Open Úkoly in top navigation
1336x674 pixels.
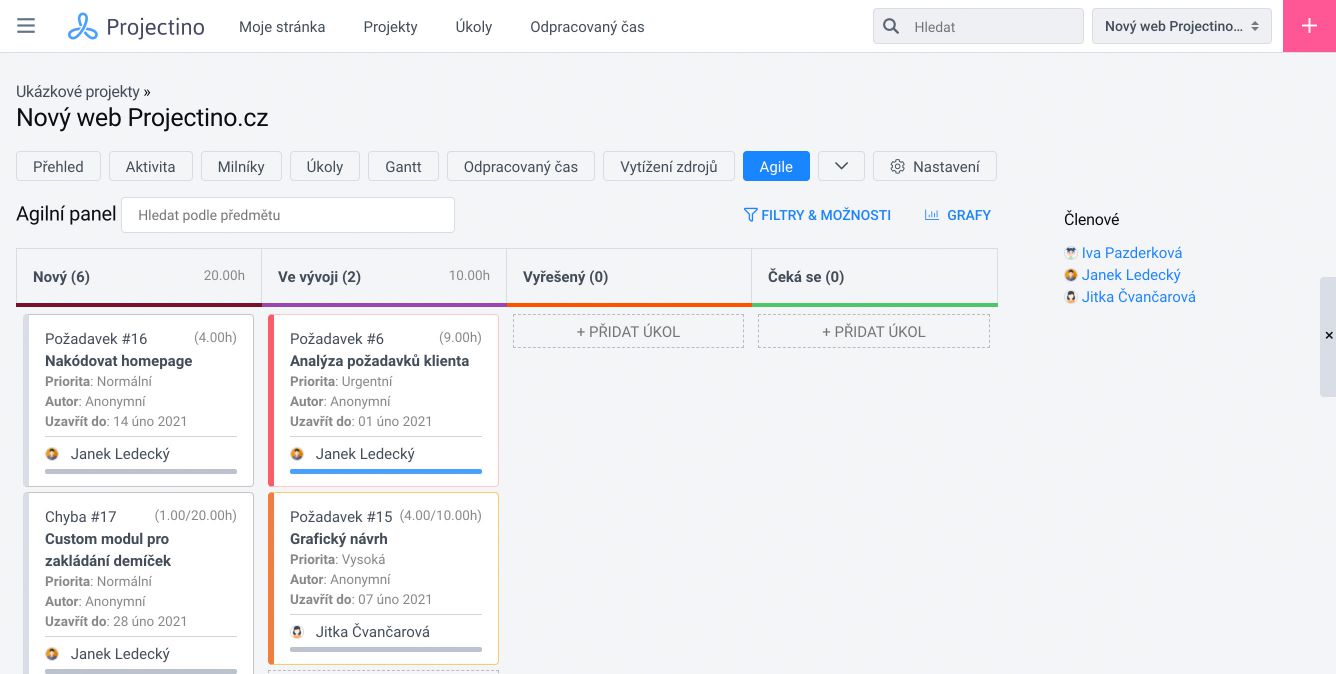pyautogui.click(x=474, y=27)
